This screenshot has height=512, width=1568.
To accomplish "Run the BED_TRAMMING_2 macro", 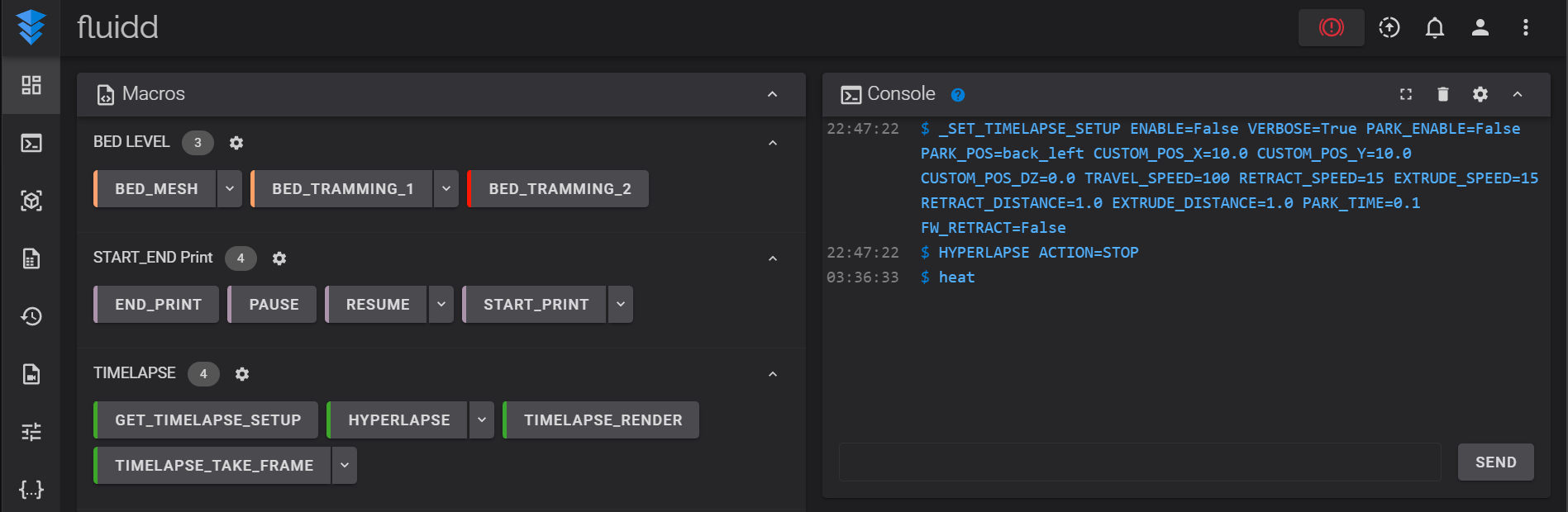I will [559, 189].
